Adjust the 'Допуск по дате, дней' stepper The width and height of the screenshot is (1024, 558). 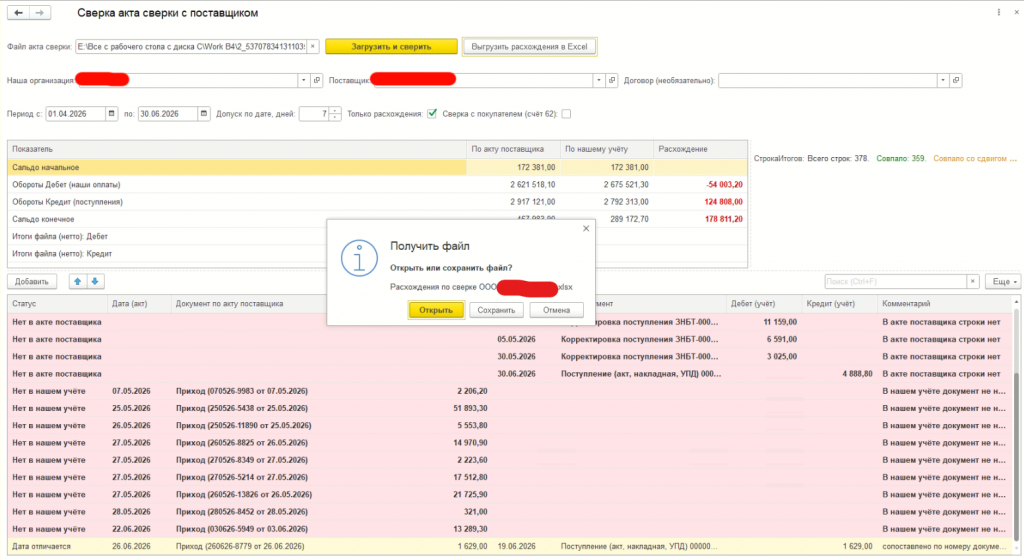[x=335, y=114]
